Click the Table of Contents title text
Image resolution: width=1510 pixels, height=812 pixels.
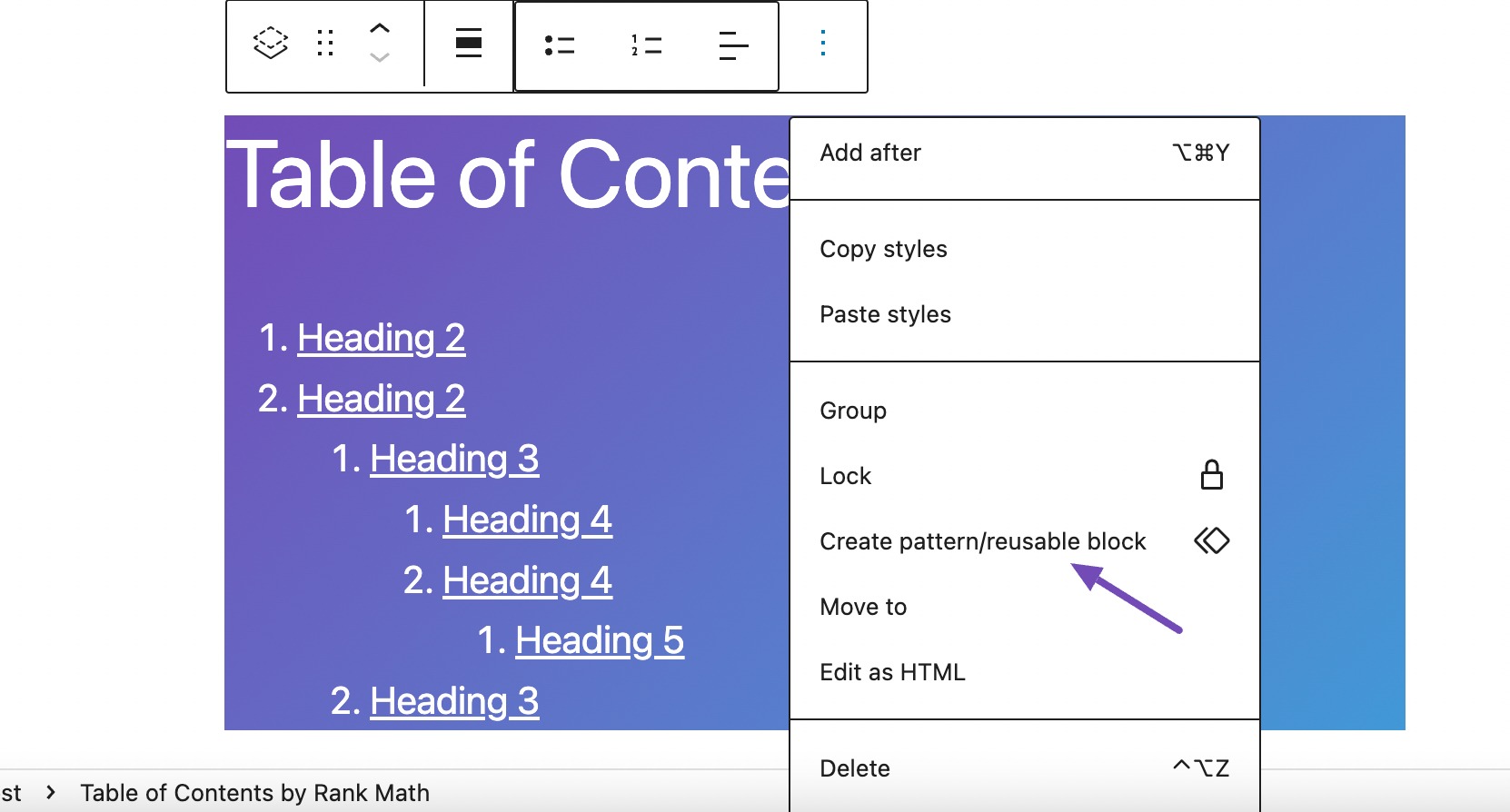point(508,174)
